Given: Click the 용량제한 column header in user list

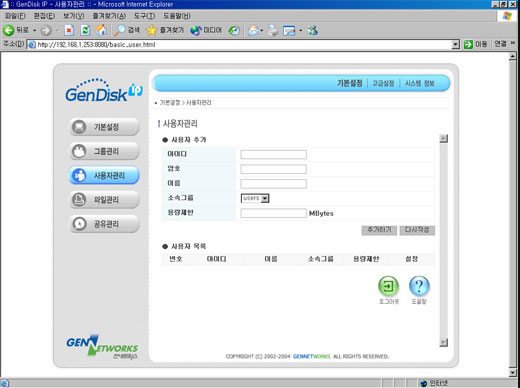Looking at the screenshot, I should pyautogui.click(x=366, y=259).
